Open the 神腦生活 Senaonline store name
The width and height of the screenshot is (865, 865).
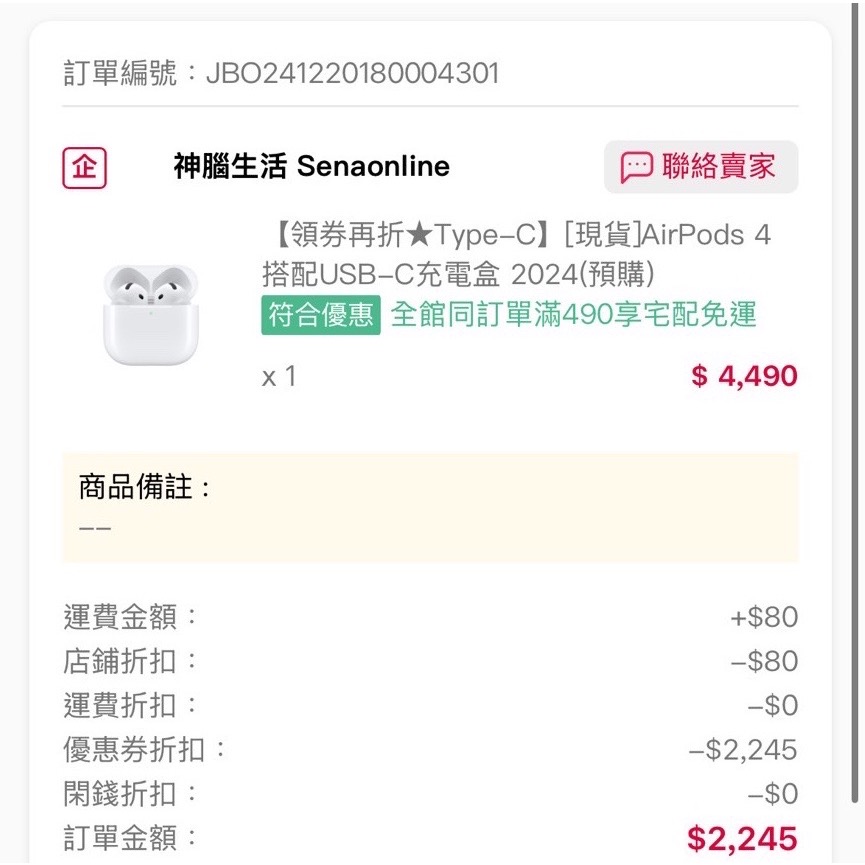(x=311, y=166)
